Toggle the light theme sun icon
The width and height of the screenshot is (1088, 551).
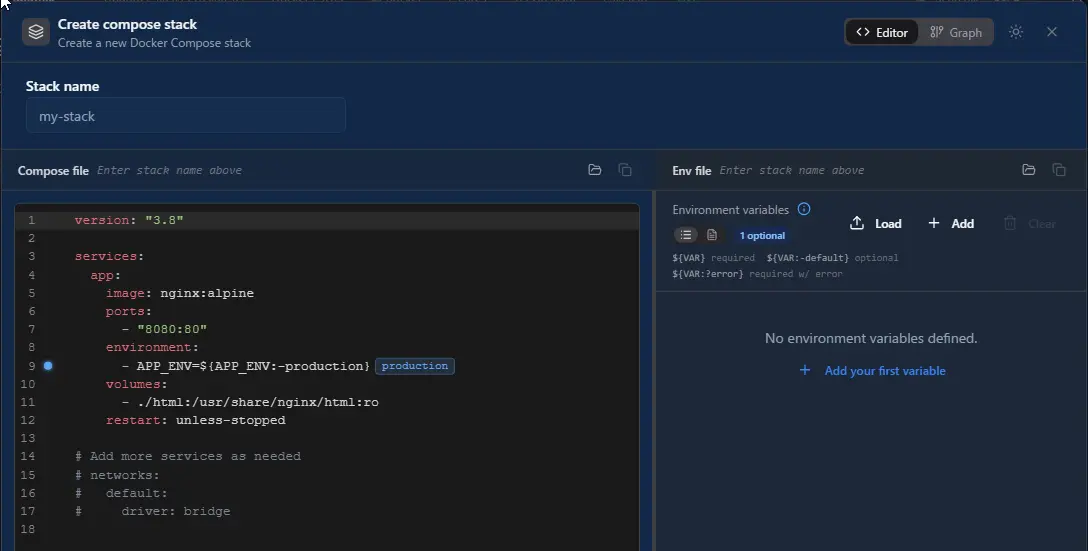pyautogui.click(x=1016, y=32)
